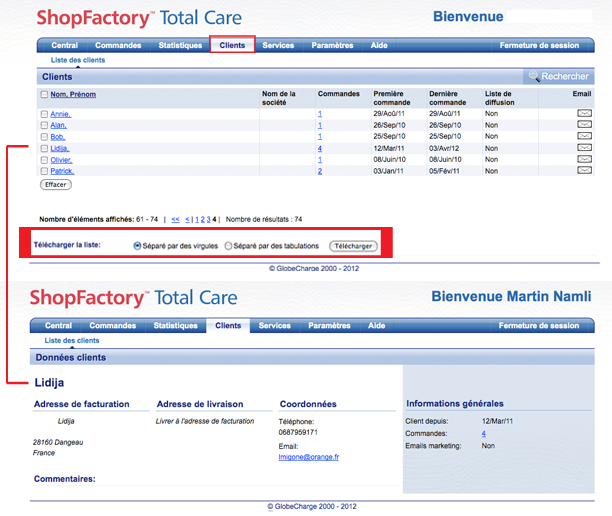Tick the checkbox next to Annie
This screenshot has height=516, width=612.
pyautogui.click(x=44, y=115)
